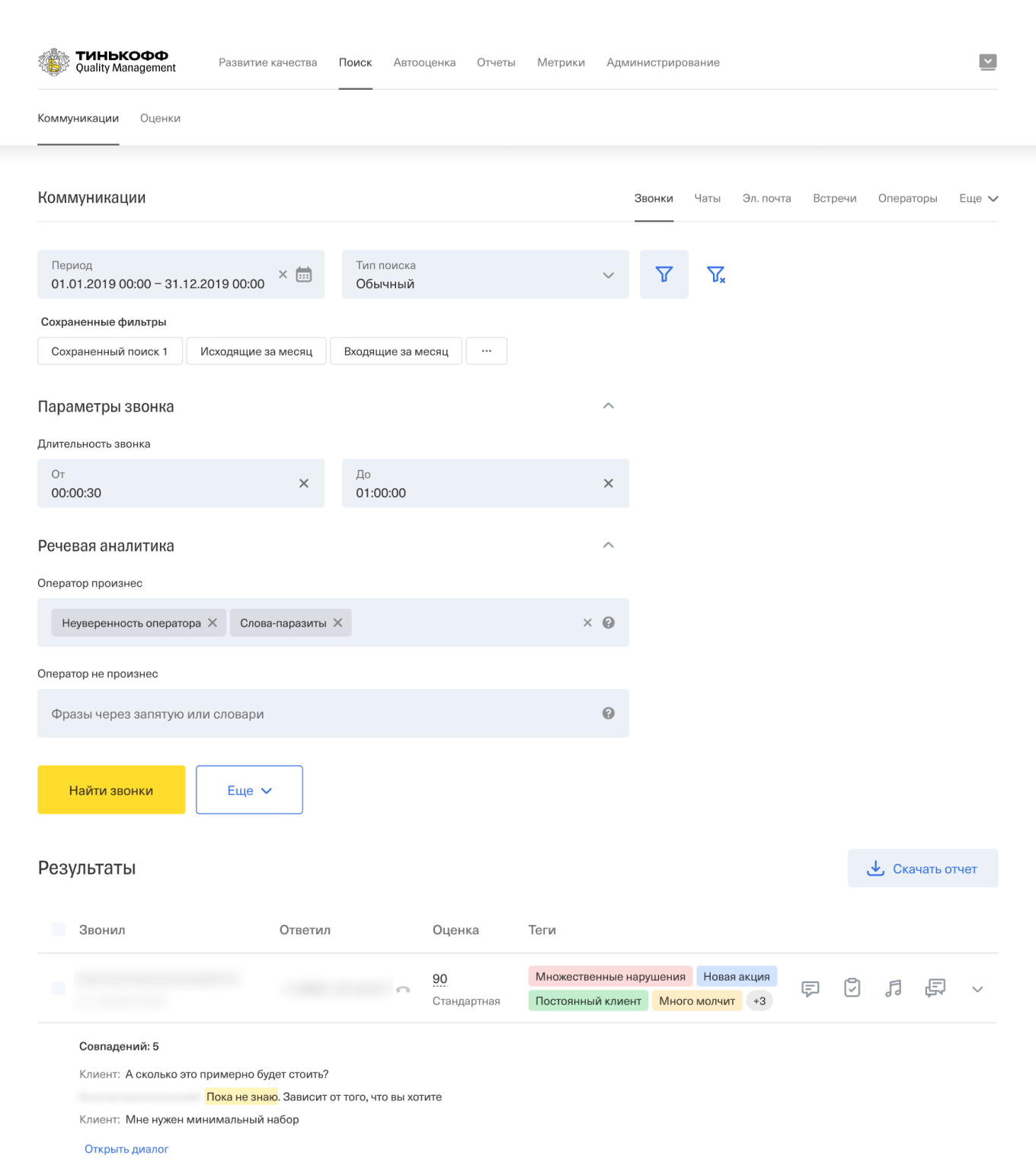Open dialog transcript chat bubbles icon
This screenshot has height=1172, width=1036.
935,988
